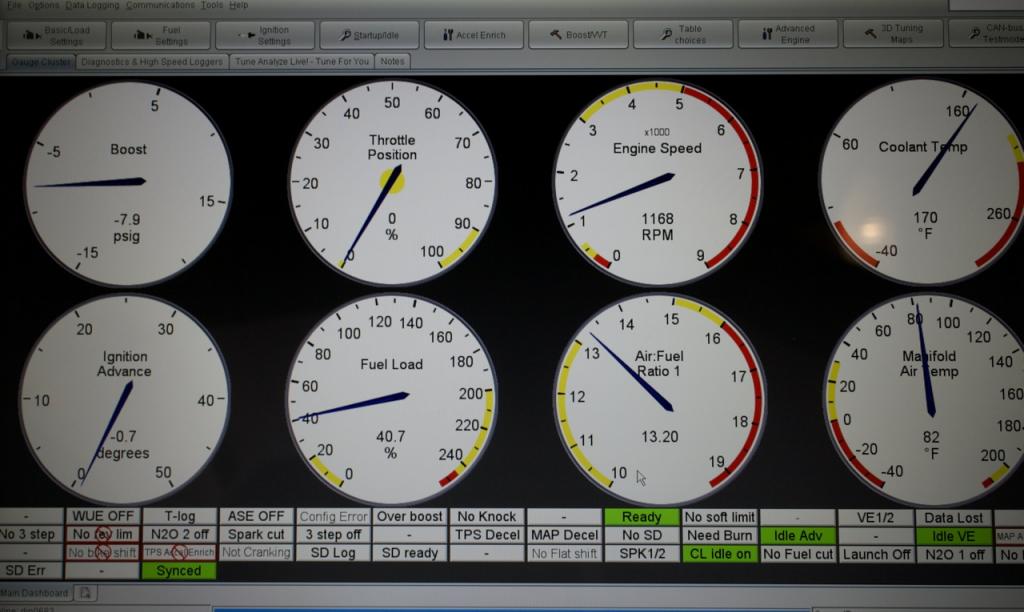The image size is (1024, 612).
Task: Open the Data Logging menu
Action: pyautogui.click(x=92, y=5)
